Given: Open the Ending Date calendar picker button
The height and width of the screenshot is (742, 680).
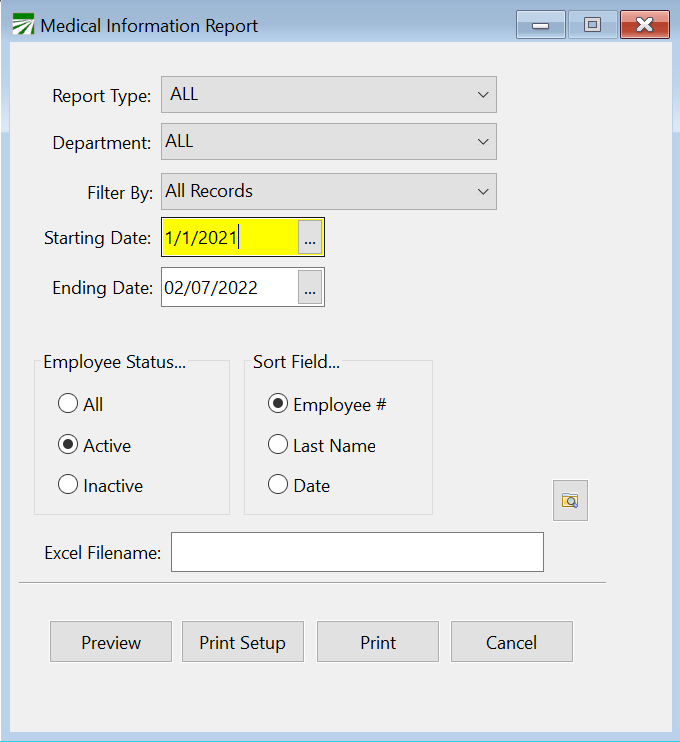Looking at the screenshot, I should click(x=310, y=288).
